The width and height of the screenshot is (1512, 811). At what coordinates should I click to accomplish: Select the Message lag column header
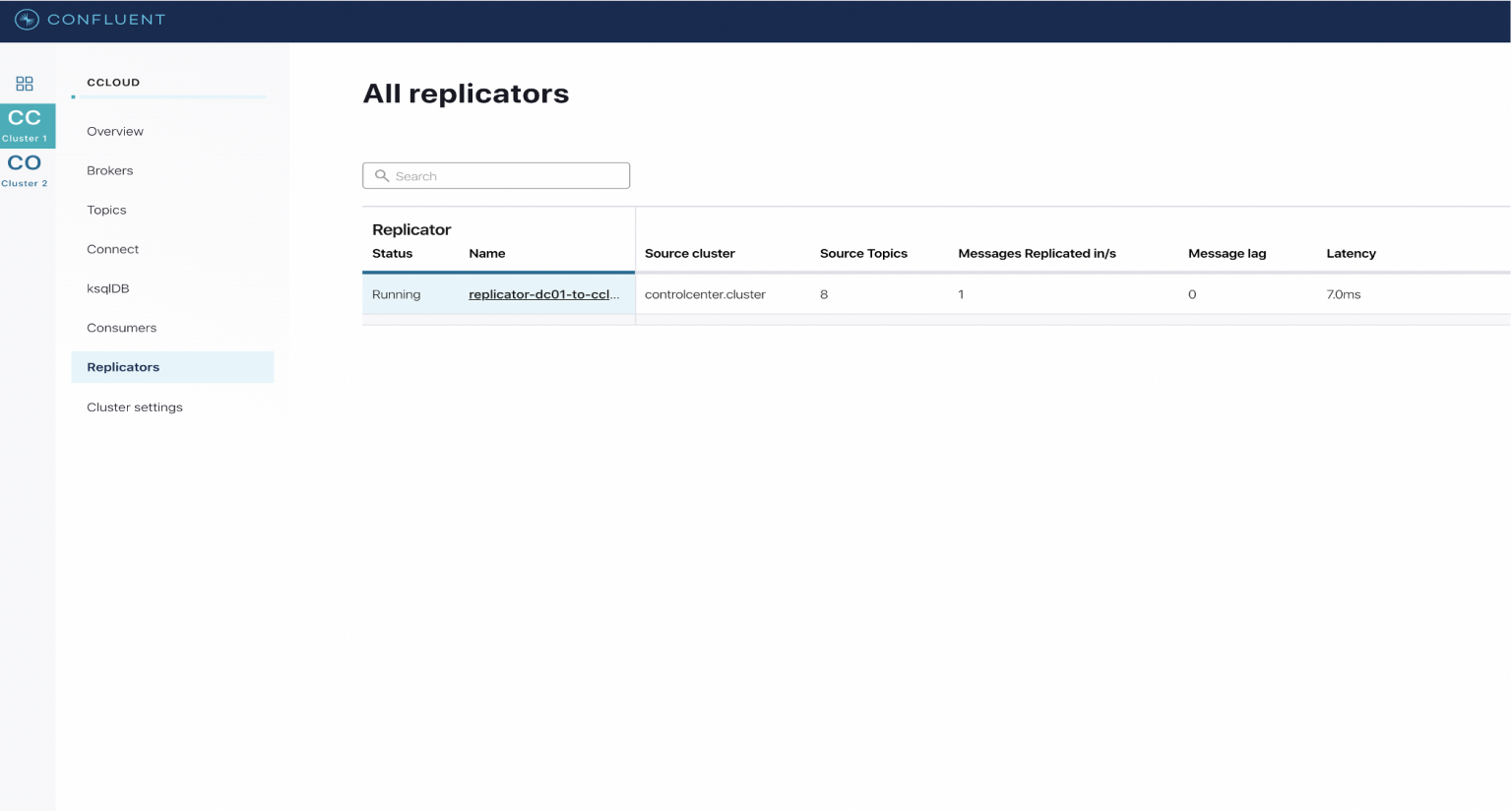click(1227, 253)
